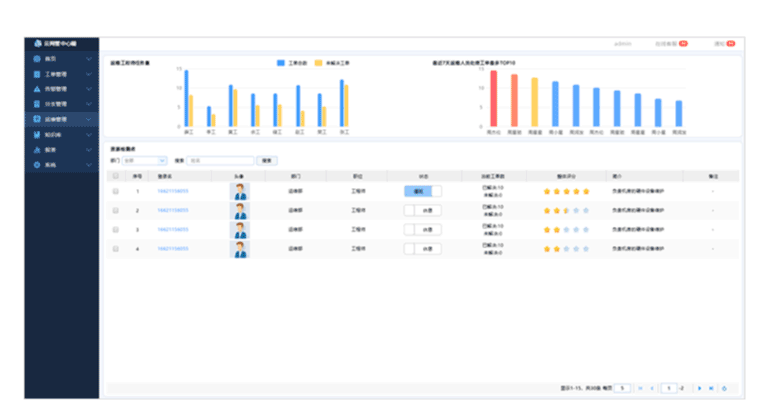
Task: Expand the 报表 menu chevron
Action: pyautogui.click(x=89, y=150)
